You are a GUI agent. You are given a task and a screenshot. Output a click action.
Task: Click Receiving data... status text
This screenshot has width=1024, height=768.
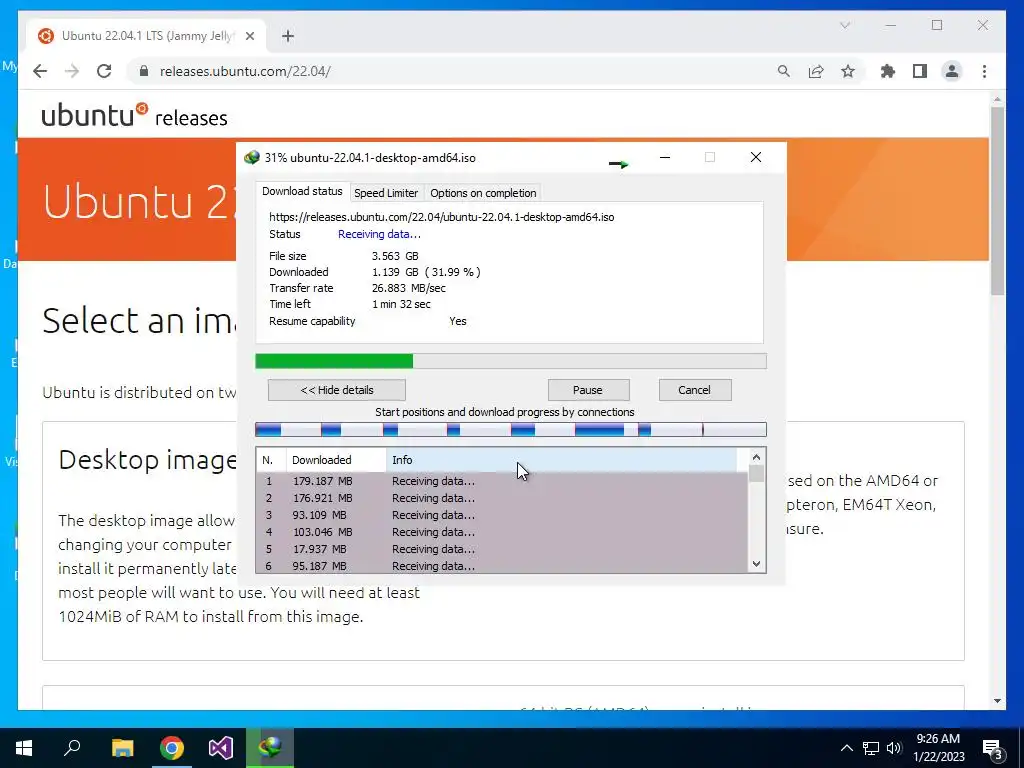[379, 234]
